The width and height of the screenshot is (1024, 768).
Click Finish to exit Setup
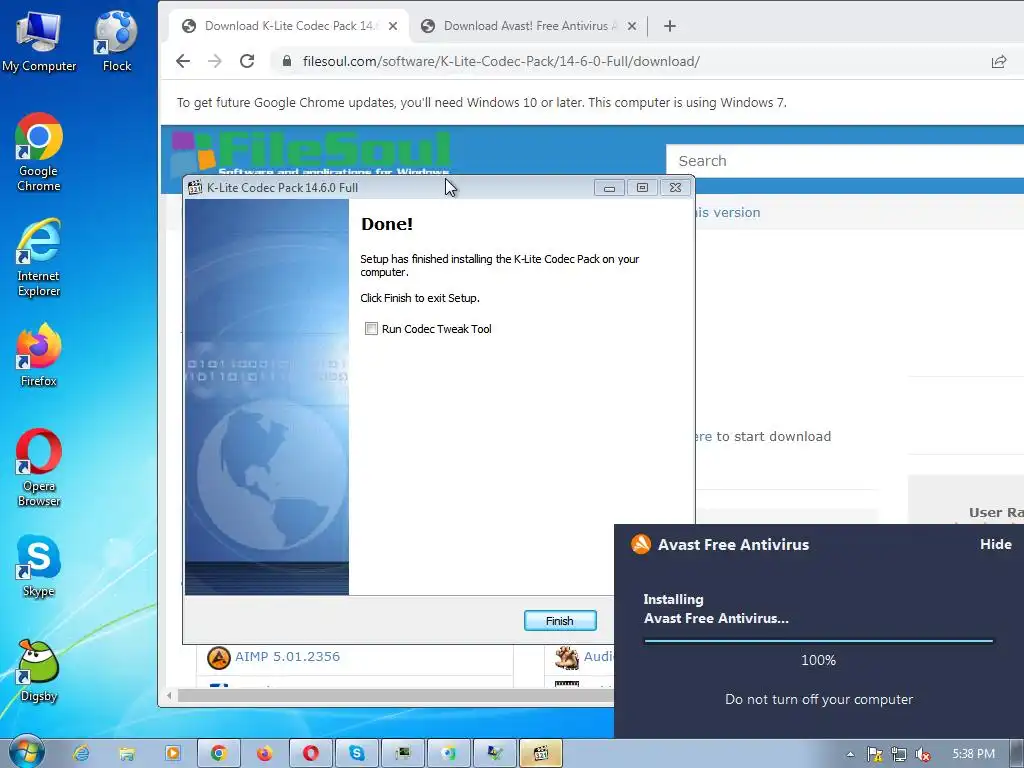pos(560,620)
